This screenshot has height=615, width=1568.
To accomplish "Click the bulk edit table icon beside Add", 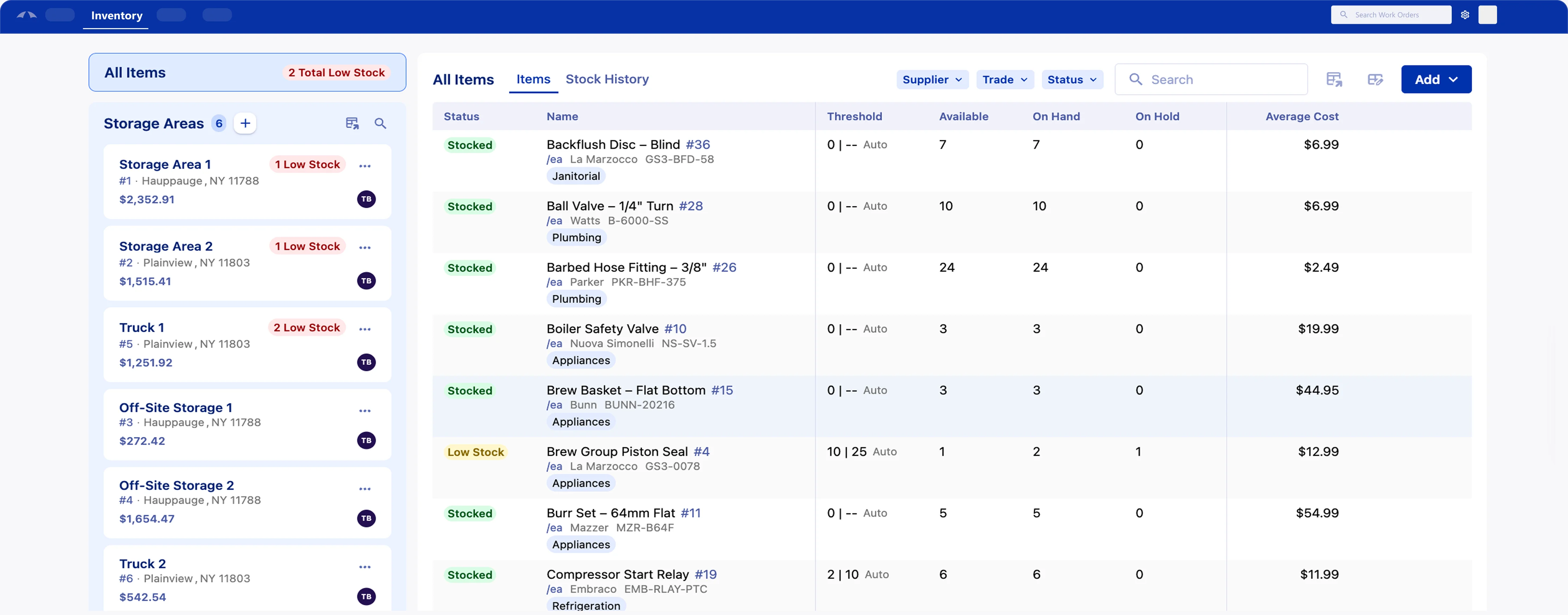I will (1375, 80).
